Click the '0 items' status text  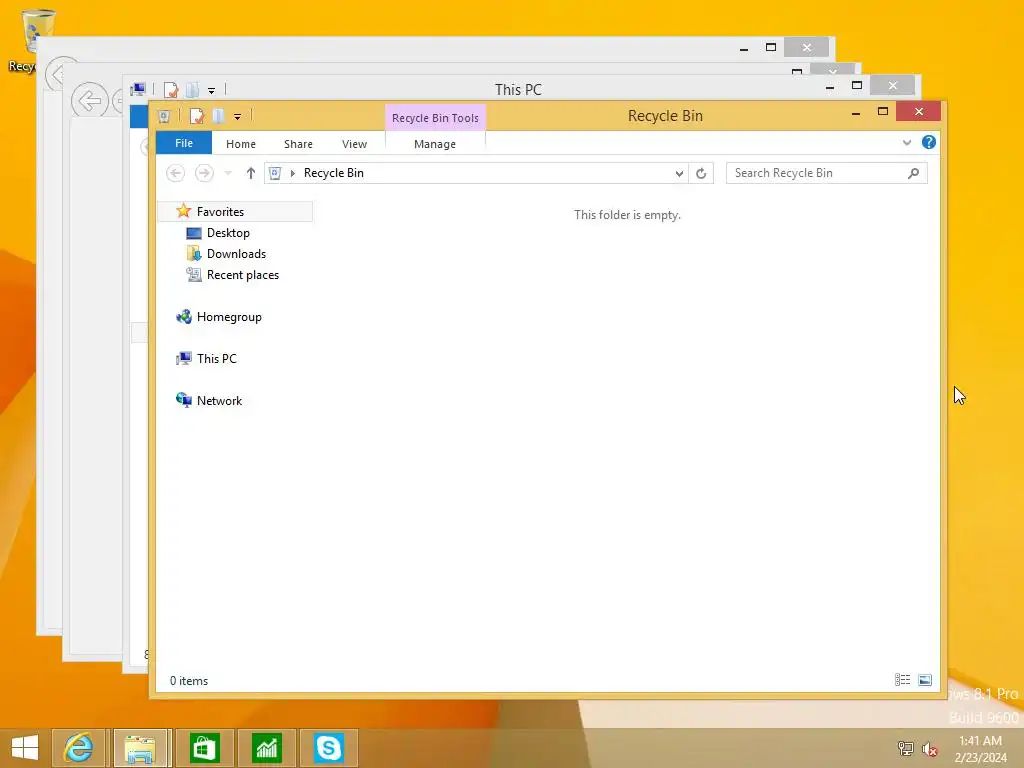pyautogui.click(x=189, y=680)
